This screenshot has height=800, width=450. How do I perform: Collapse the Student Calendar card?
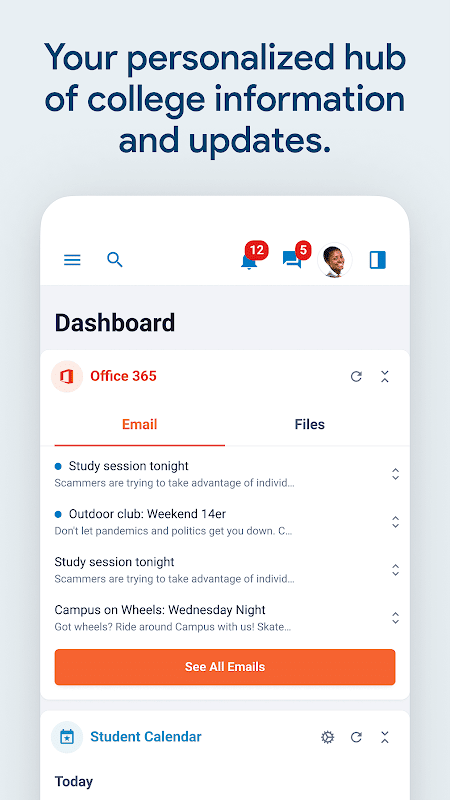click(385, 737)
